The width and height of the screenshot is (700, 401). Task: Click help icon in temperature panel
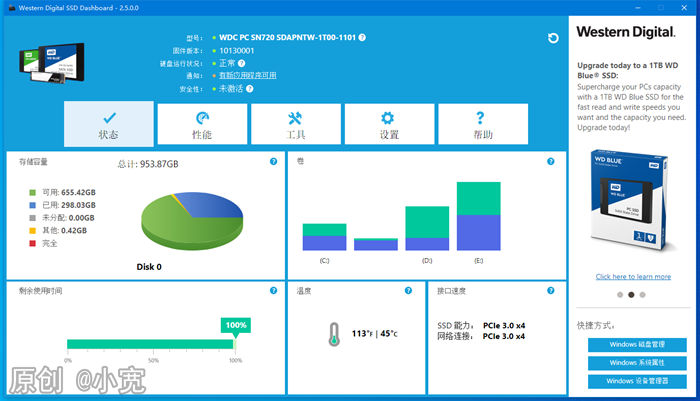(x=408, y=291)
